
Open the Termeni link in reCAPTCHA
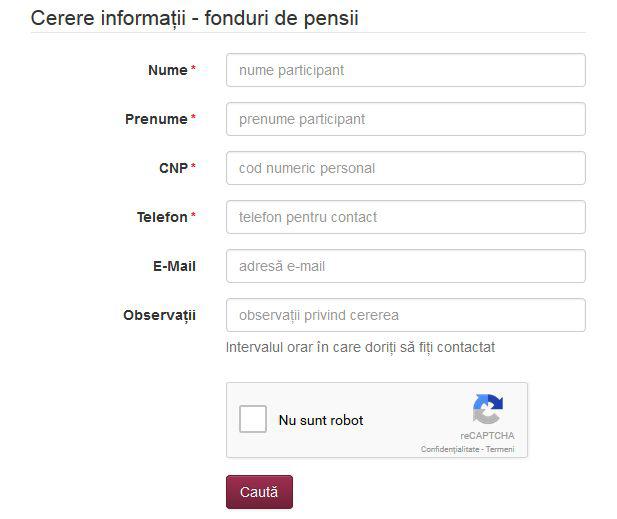500,449
